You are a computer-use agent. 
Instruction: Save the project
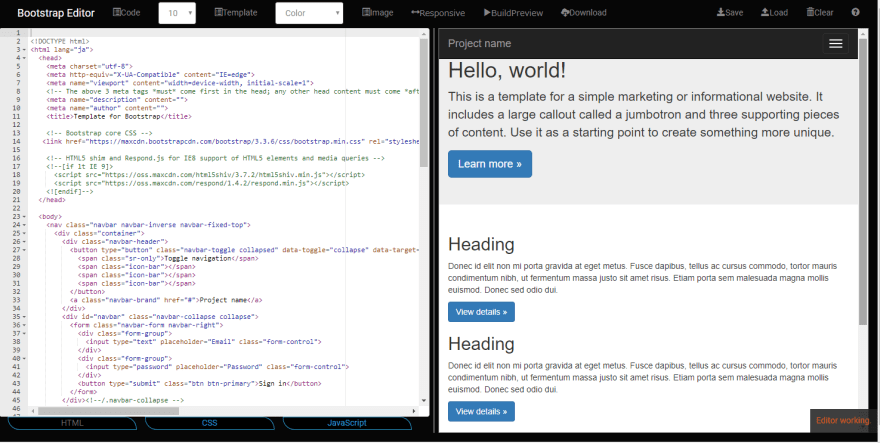point(730,12)
